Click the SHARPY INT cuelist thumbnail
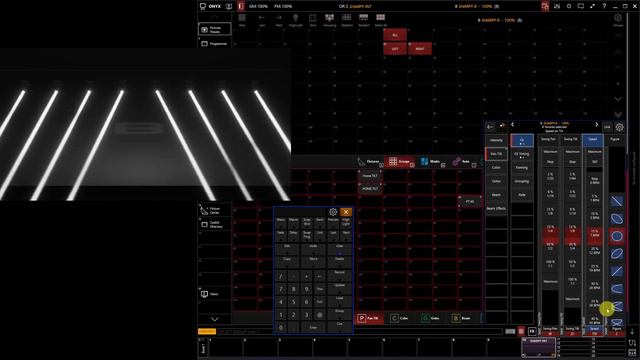The height and width of the screenshot is (360, 640). pos(538,347)
